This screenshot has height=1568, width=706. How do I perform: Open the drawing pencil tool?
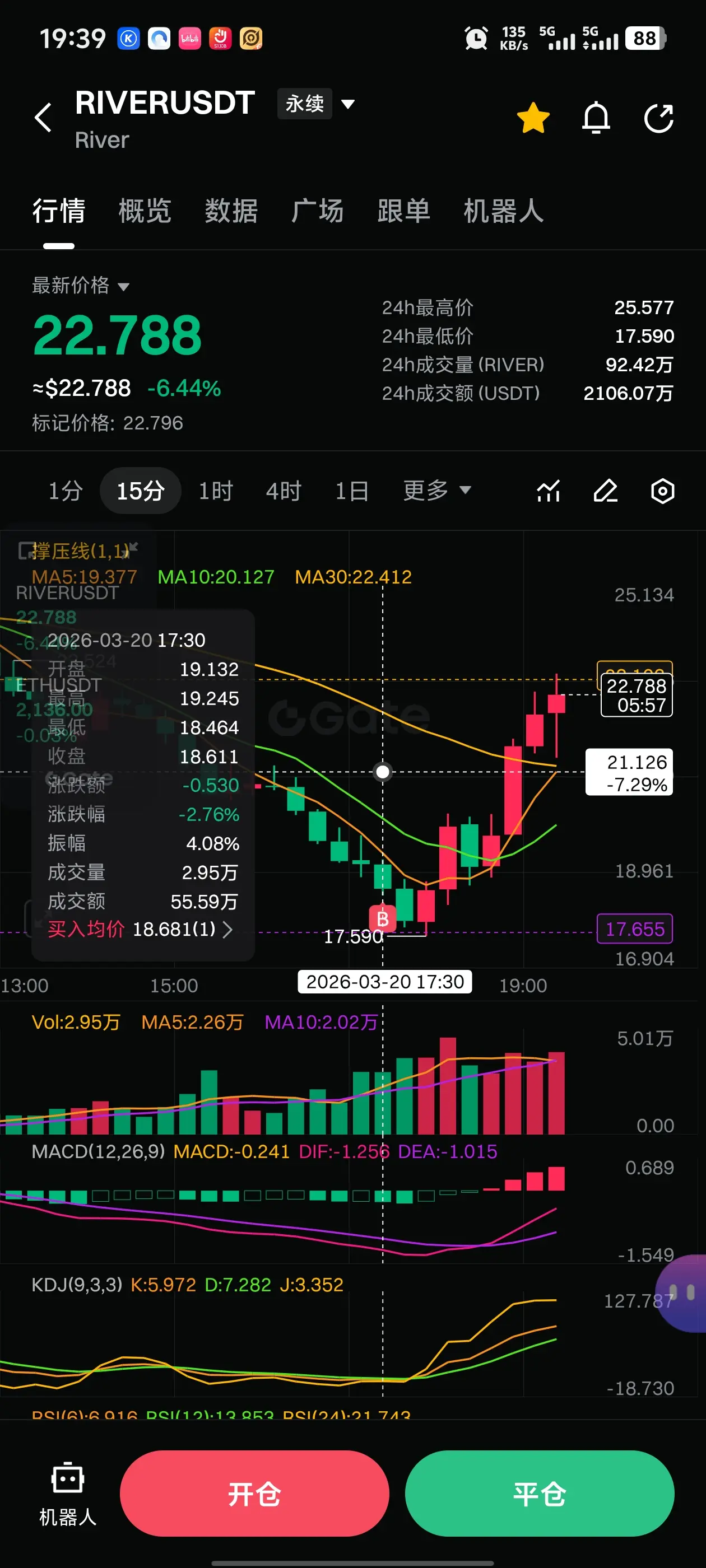[606, 491]
